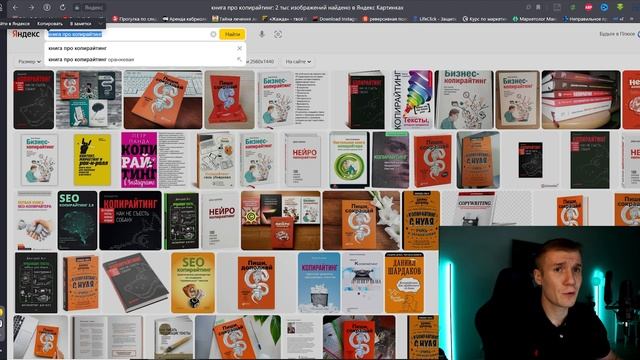Open the stack of red and white books thumbnail
Viewport: 640px width, 360px height.
(x=581, y=100)
